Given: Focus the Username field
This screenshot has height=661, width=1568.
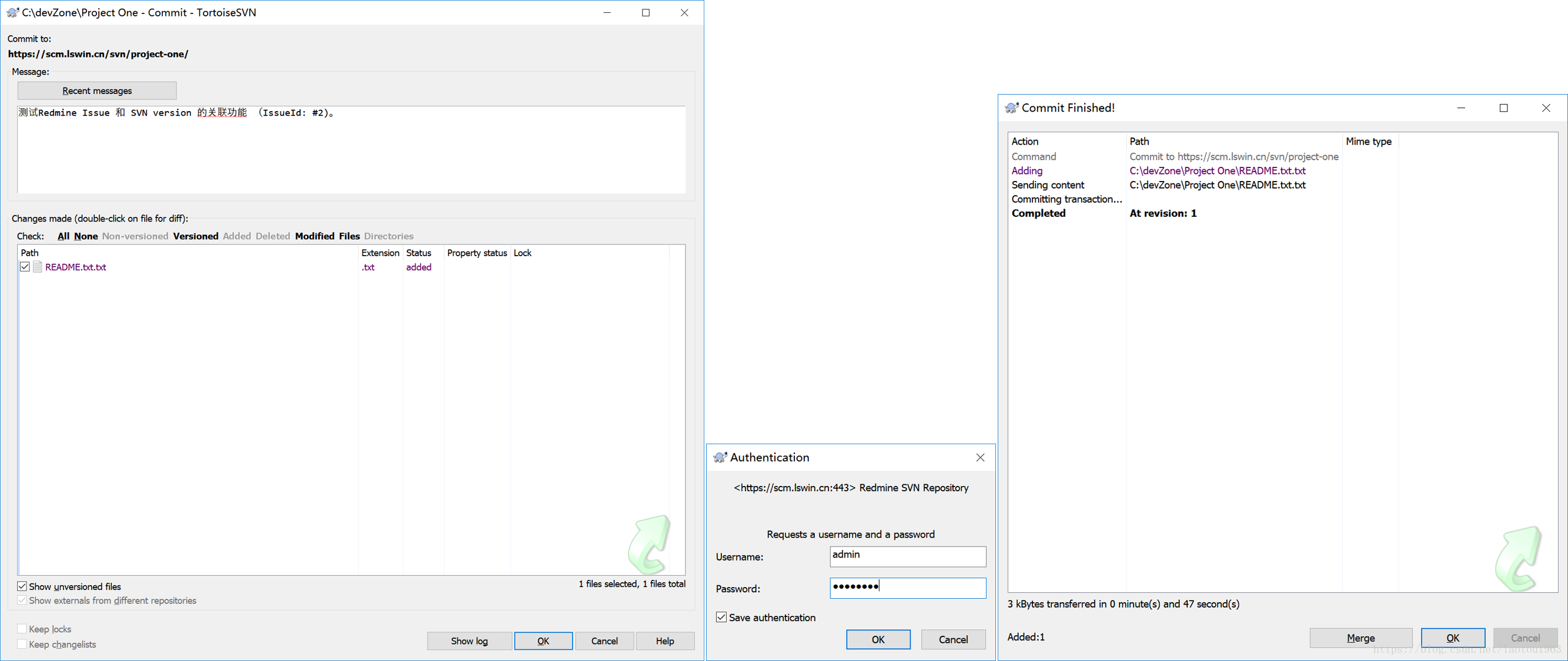Looking at the screenshot, I should pos(908,556).
